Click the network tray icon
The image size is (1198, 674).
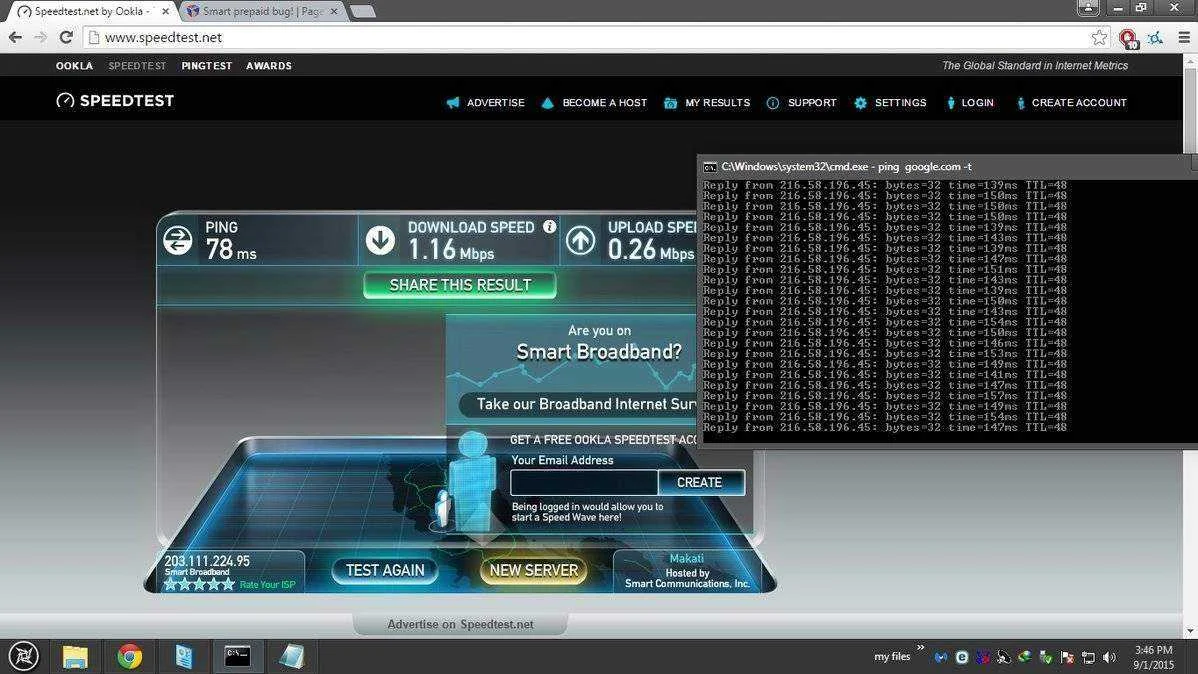(x=1088, y=657)
